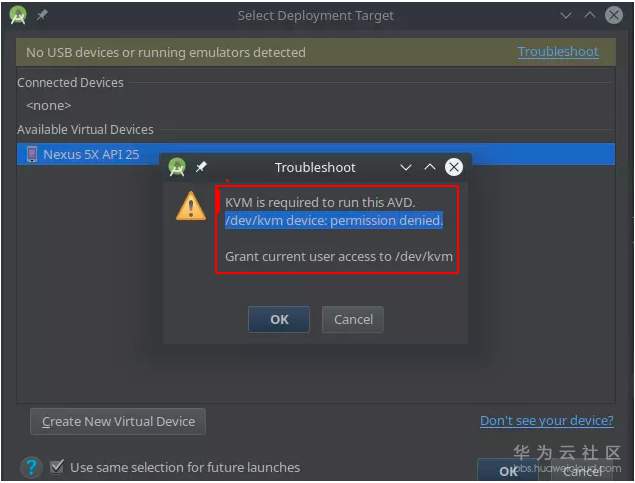This screenshot has width=635, height=483.
Task: Click the Android Studio icon in Select Deployment Target title bar
Action: click(18, 15)
